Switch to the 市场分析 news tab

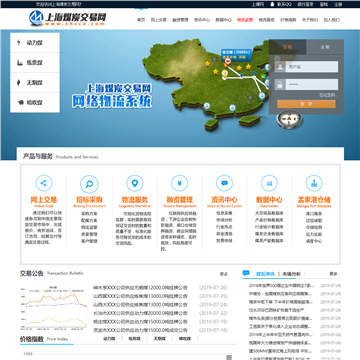click(291, 274)
